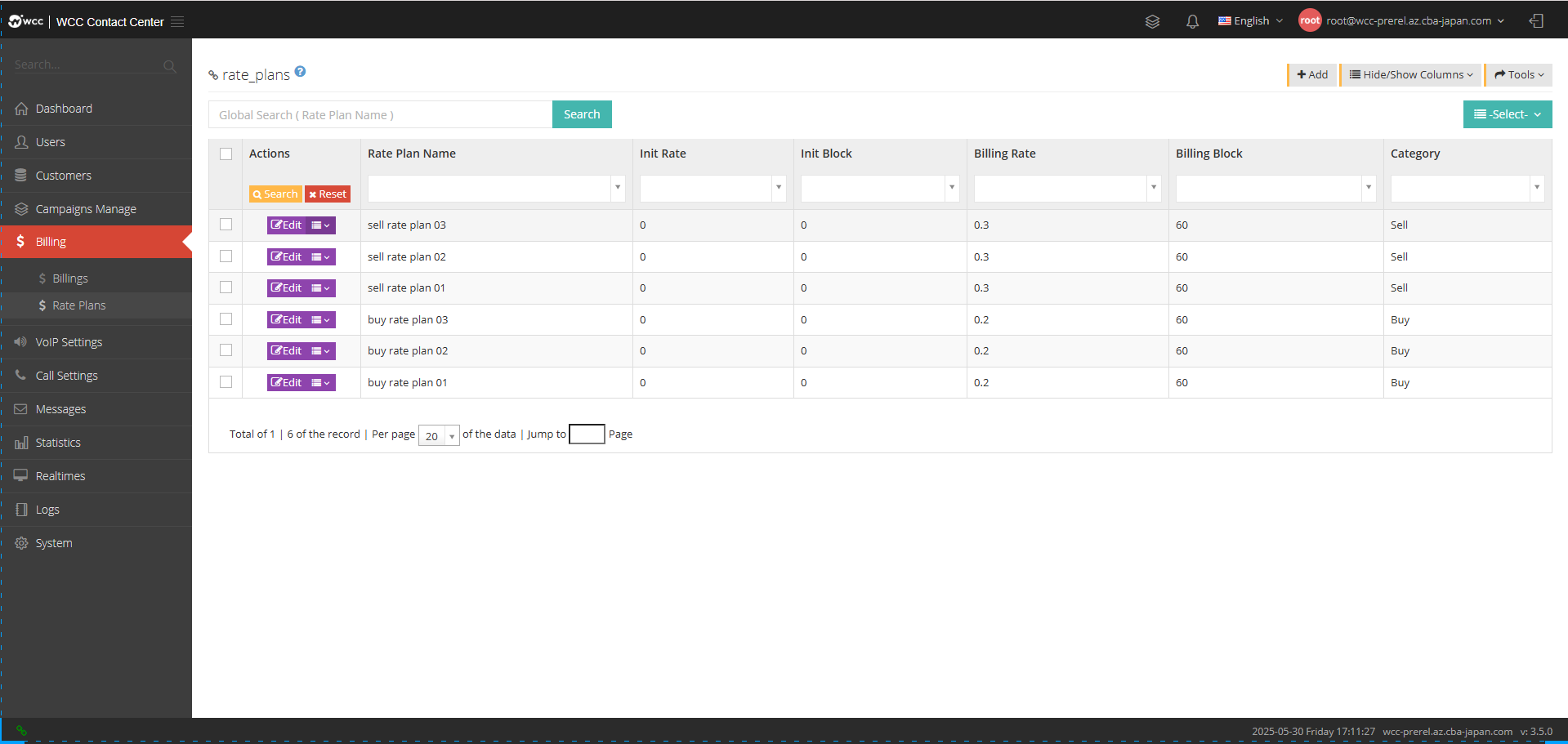Check the box for sell rate plan 02
The height and width of the screenshot is (744, 1568).
[226, 256]
